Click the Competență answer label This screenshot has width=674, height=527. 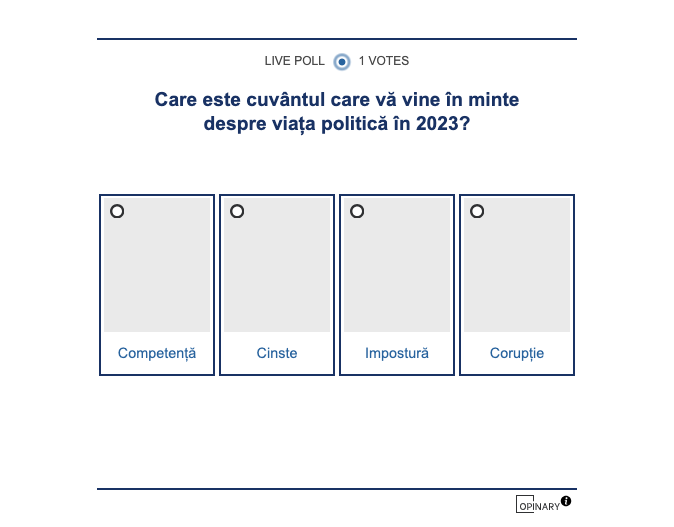157,353
